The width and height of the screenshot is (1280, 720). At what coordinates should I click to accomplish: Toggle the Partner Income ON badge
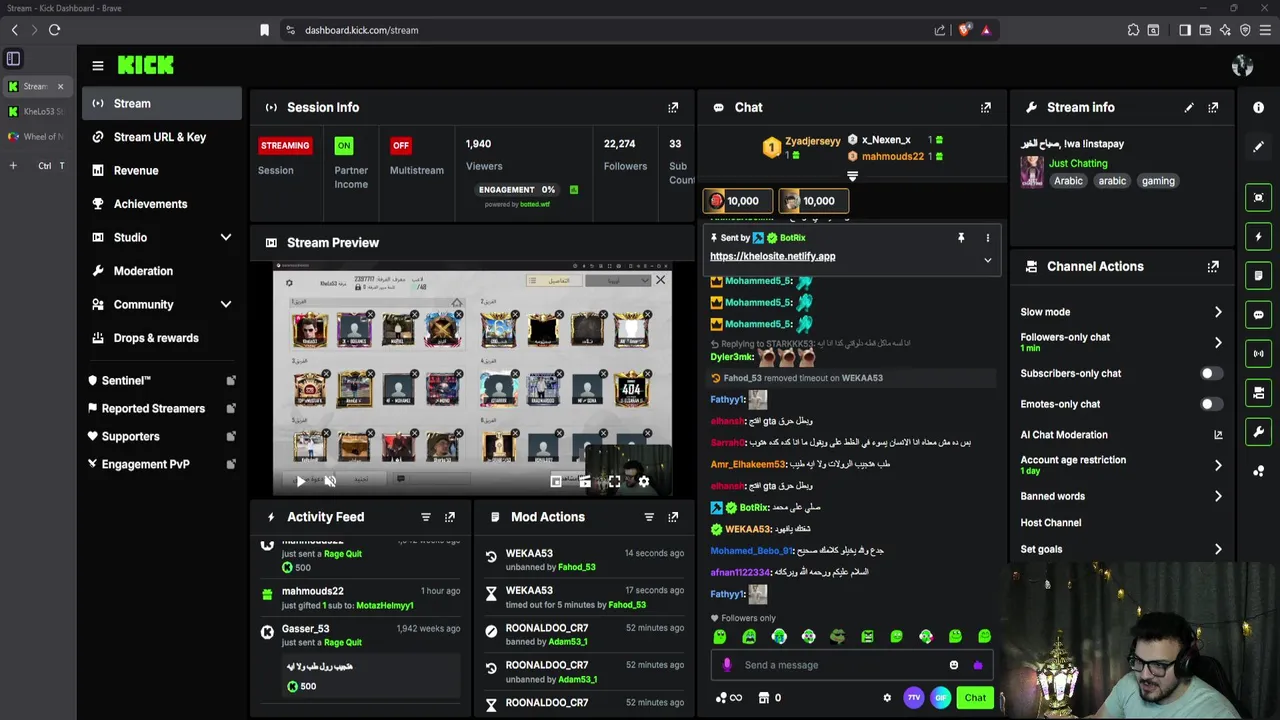[344, 145]
